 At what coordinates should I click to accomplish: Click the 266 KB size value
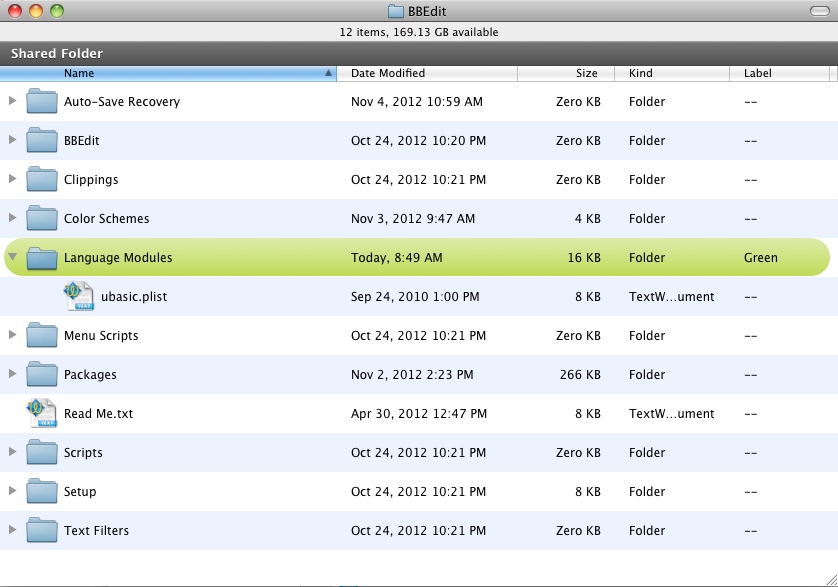[x=580, y=375]
